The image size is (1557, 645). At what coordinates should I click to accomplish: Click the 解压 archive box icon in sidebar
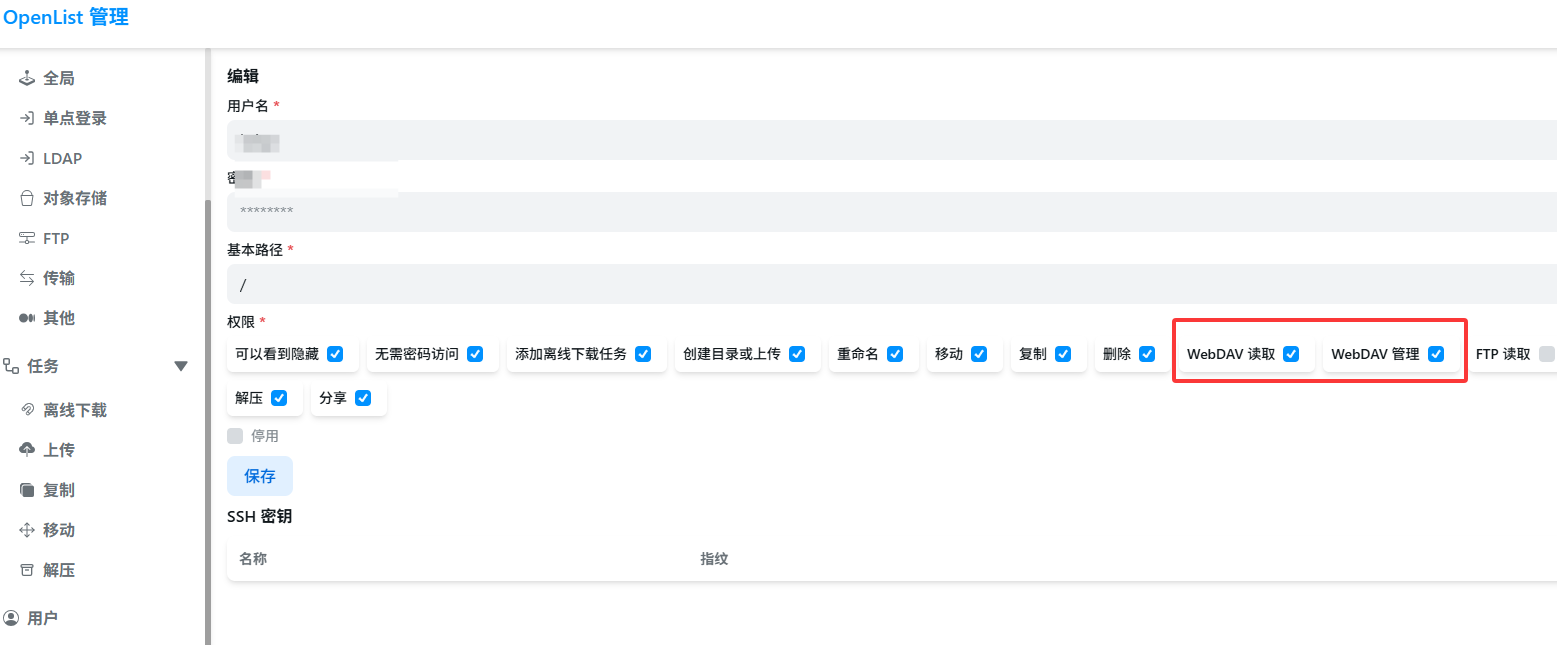[x=27, y=570]
